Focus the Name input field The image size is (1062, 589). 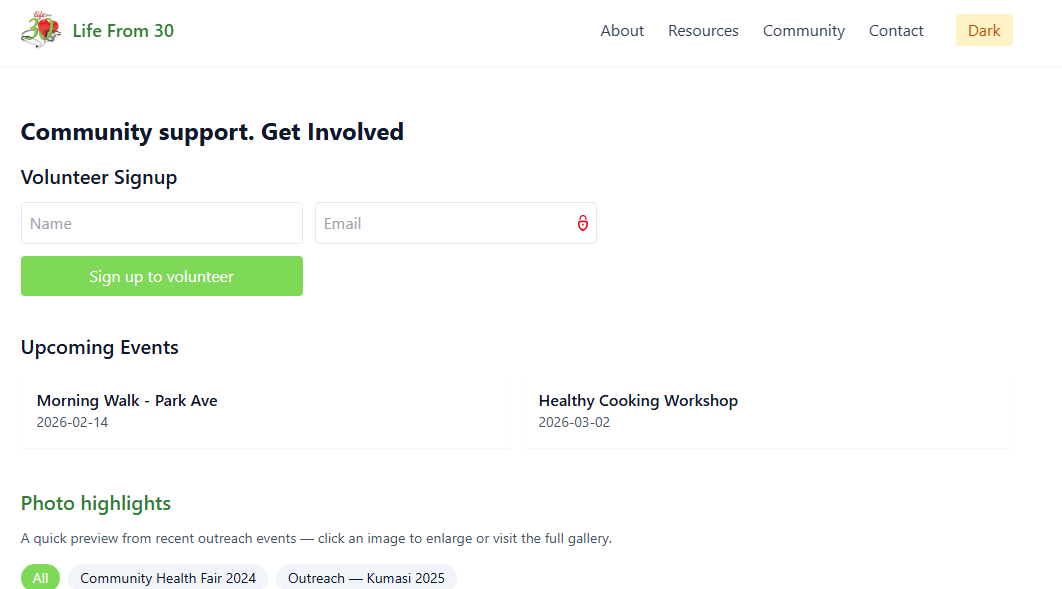tap(161, 223)
